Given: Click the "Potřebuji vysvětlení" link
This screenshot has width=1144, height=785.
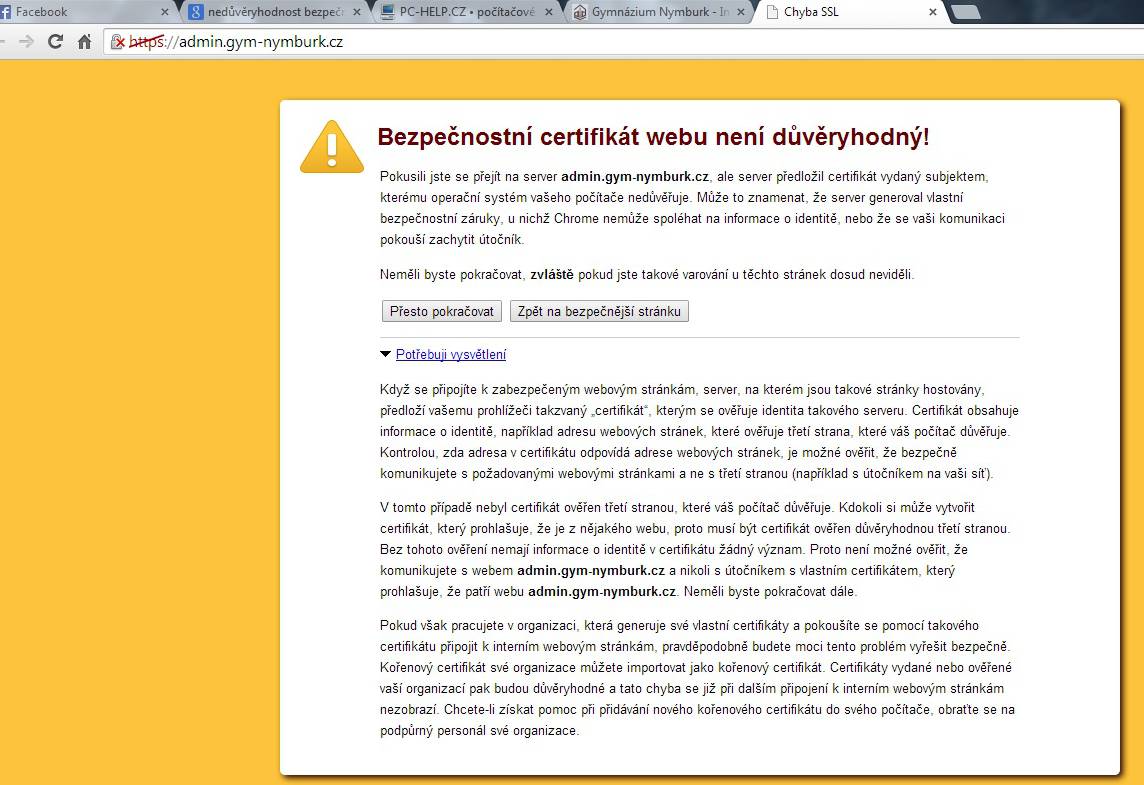Looking at the screenshot, I should pyautogui.click(x=451, y=355).
